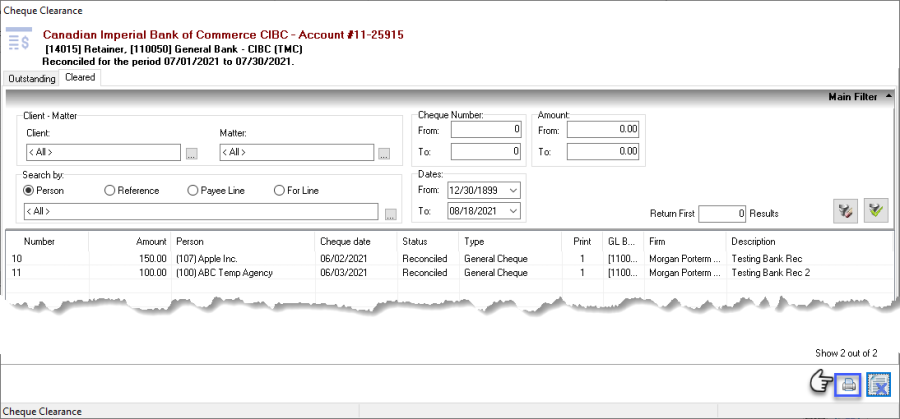Viewport: 900px width, 419px height.
Task: Sort by the Person column header
Action: click(x=243, y=242)
